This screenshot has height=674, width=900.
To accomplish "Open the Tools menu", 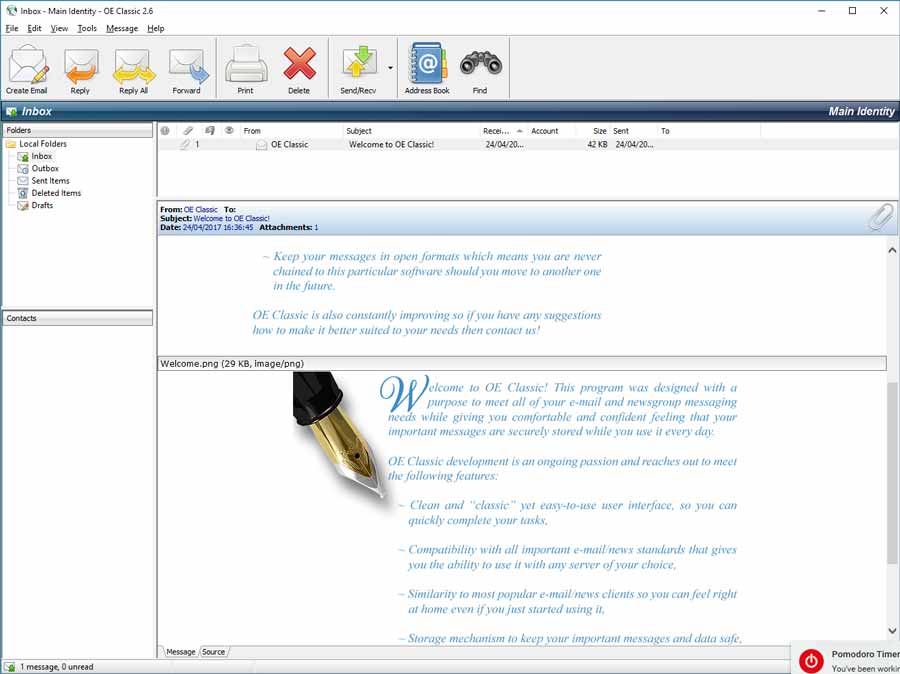I will pos(87,28).
